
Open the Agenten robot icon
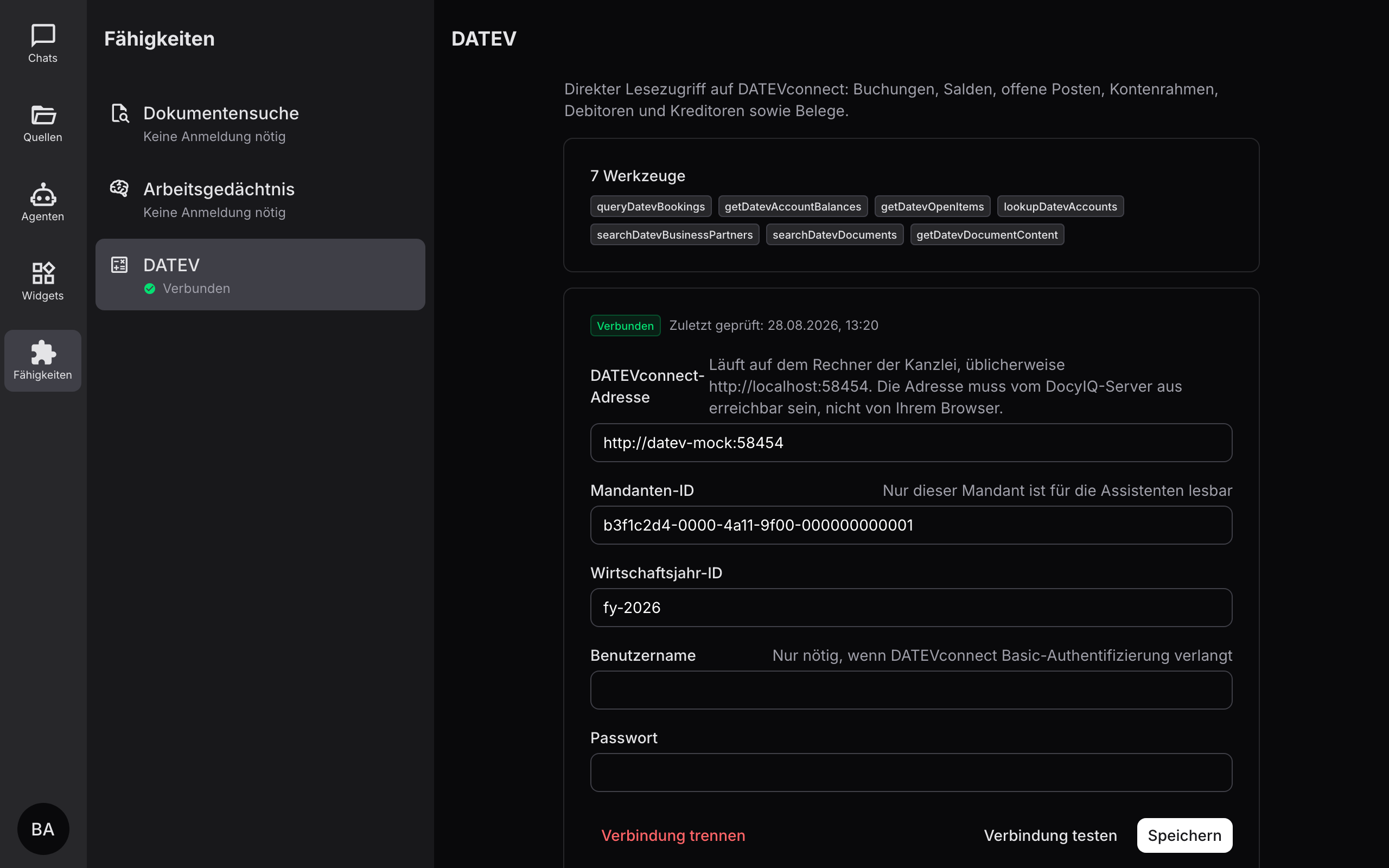coord(43,194)
